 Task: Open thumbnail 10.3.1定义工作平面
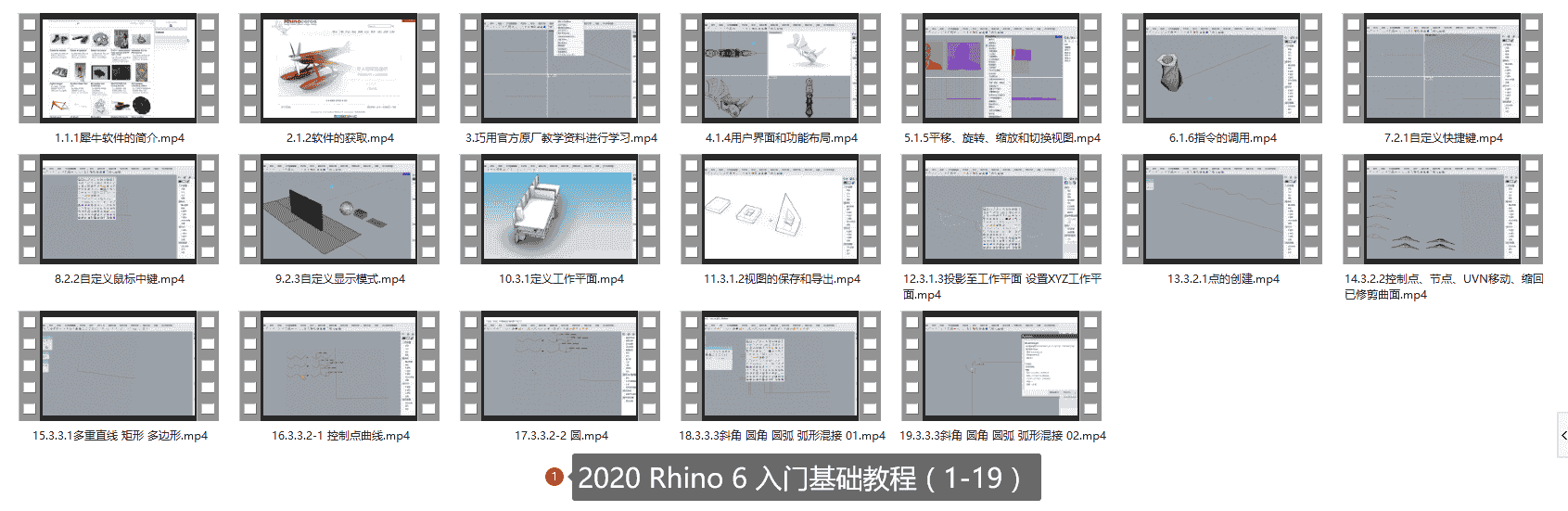pos(560,210)
